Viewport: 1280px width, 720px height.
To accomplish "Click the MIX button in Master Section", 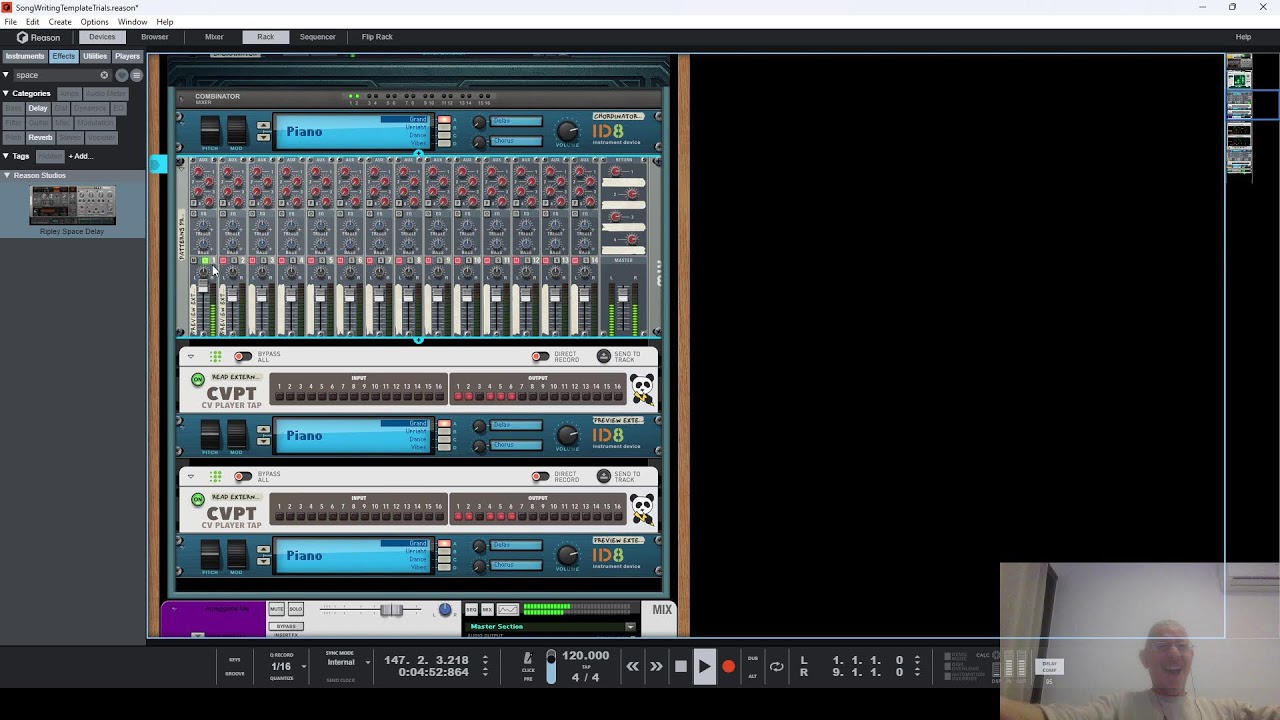I will click(x=487, y=609).
